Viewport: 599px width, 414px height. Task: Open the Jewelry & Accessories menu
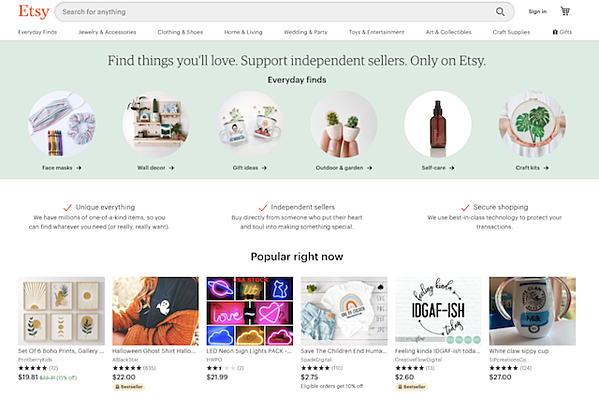[x=107, y=32]
